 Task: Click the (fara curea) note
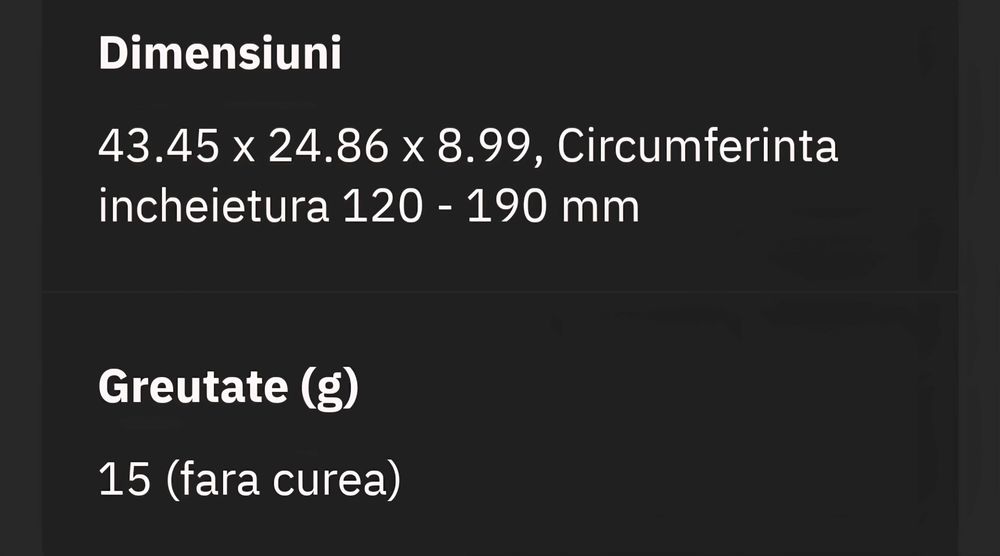pyautogui.click(x=283, y=481)
